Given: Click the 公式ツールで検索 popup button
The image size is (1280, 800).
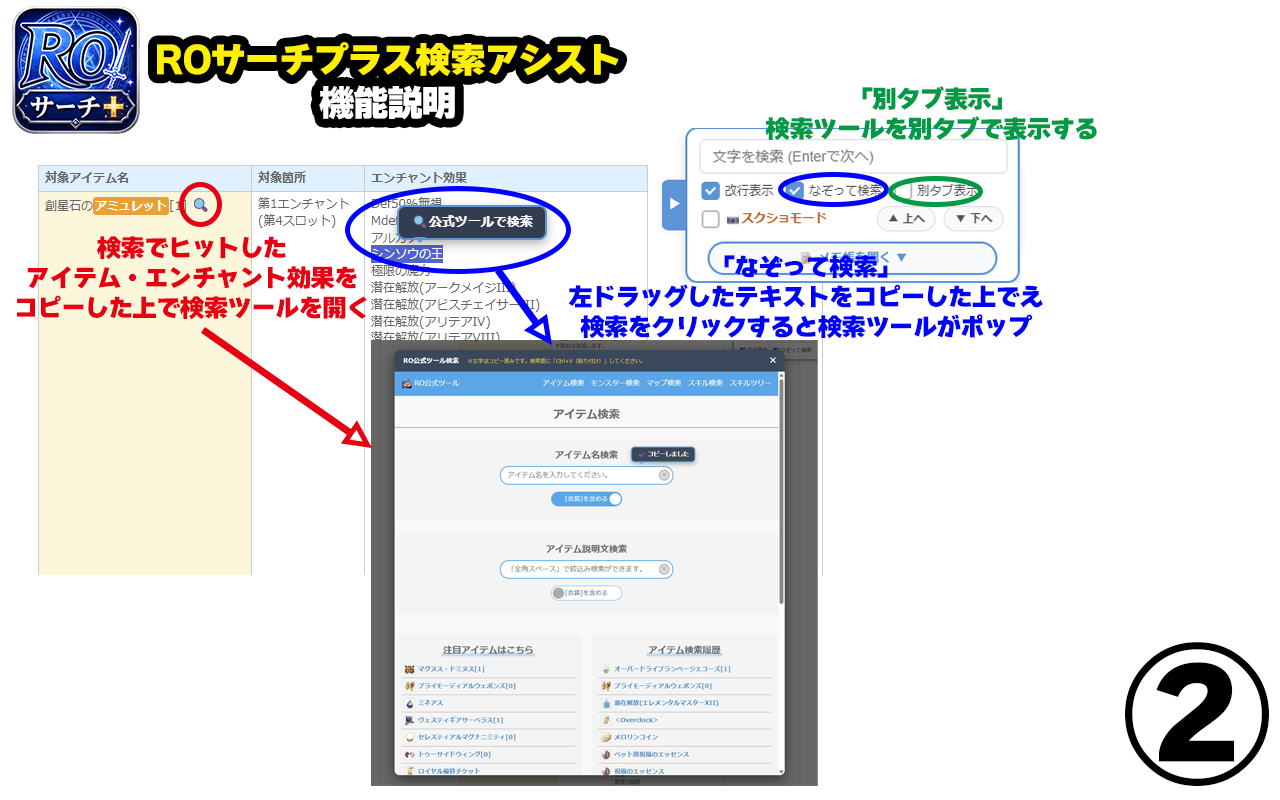Looking at the screenshot, I should pyautogui.click(x=472, y=221).
